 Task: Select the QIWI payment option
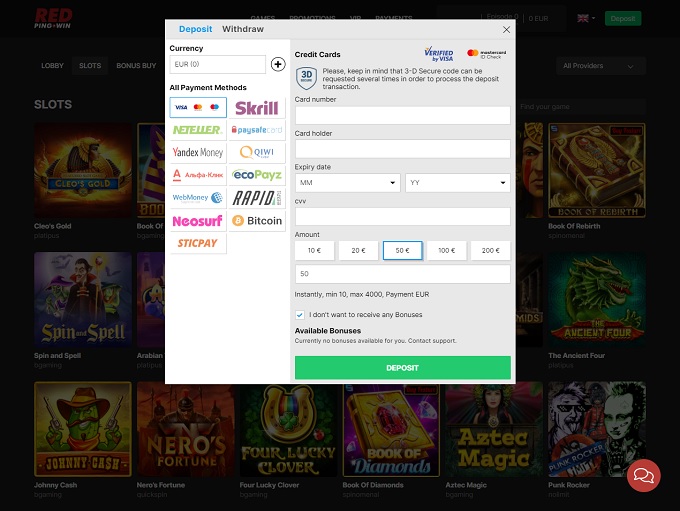point(256,152)
